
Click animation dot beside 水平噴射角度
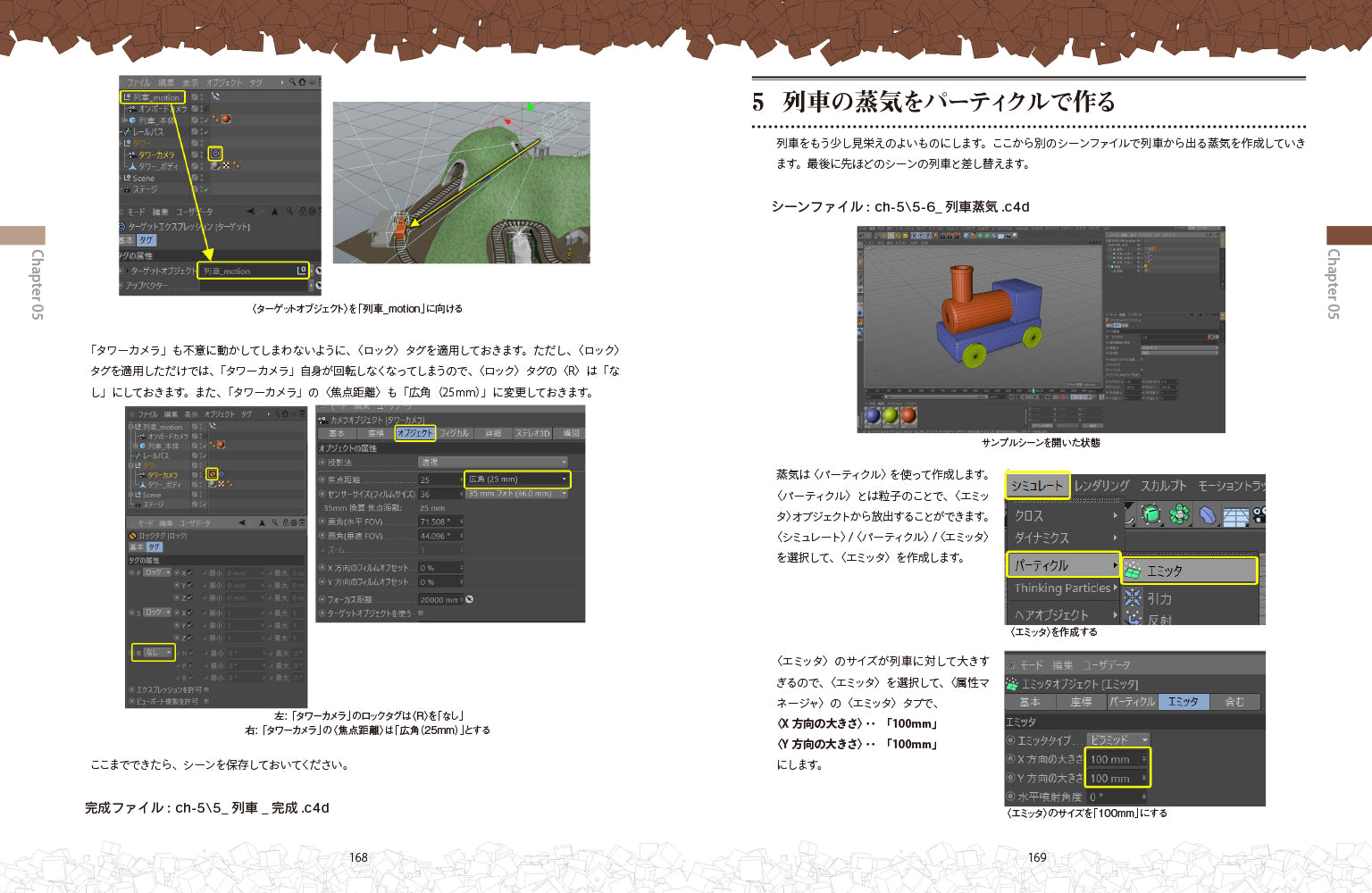pos(1010,797)
